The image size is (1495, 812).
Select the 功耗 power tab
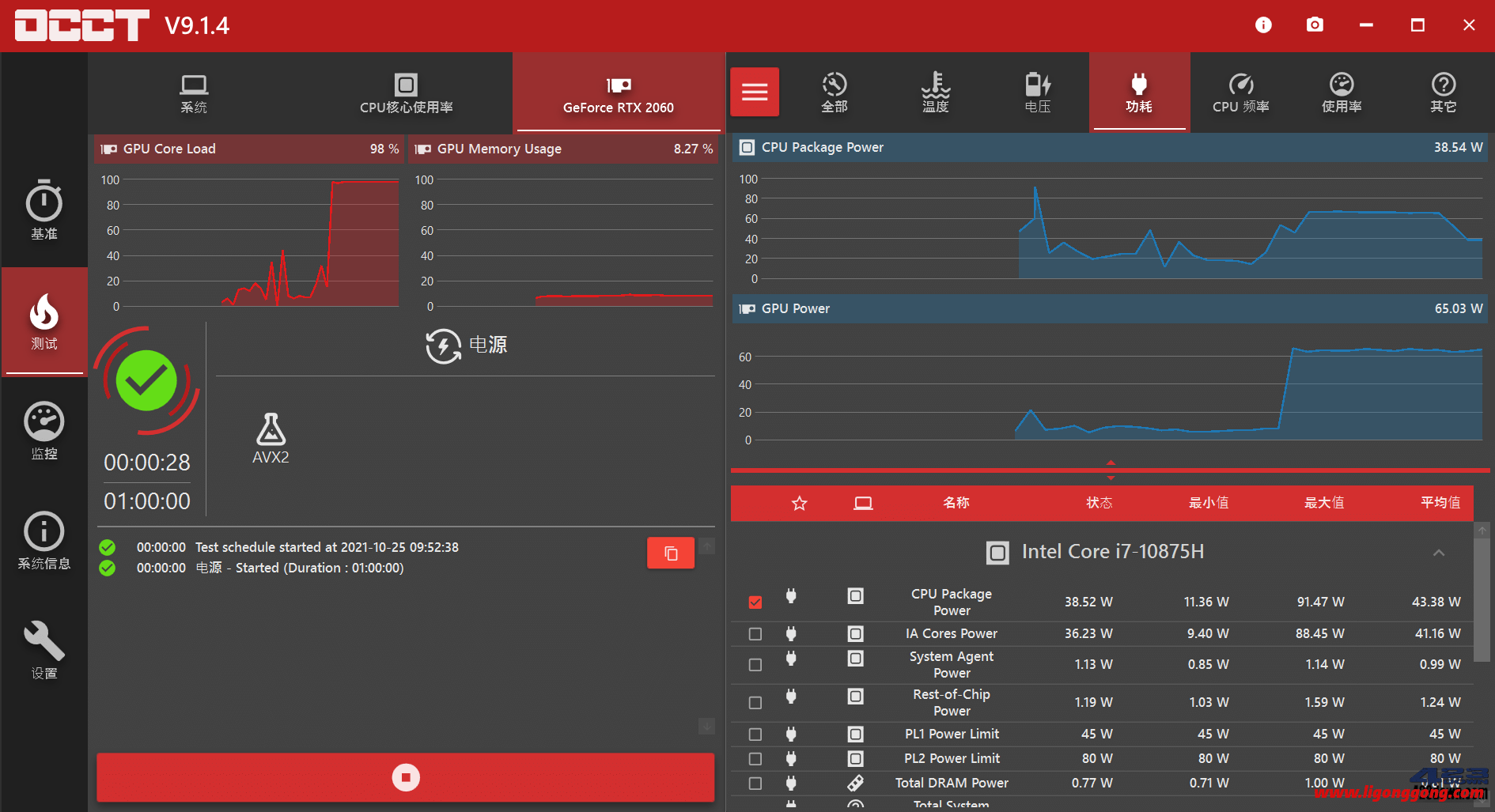pyautogui.click(x=1139, y=93)
